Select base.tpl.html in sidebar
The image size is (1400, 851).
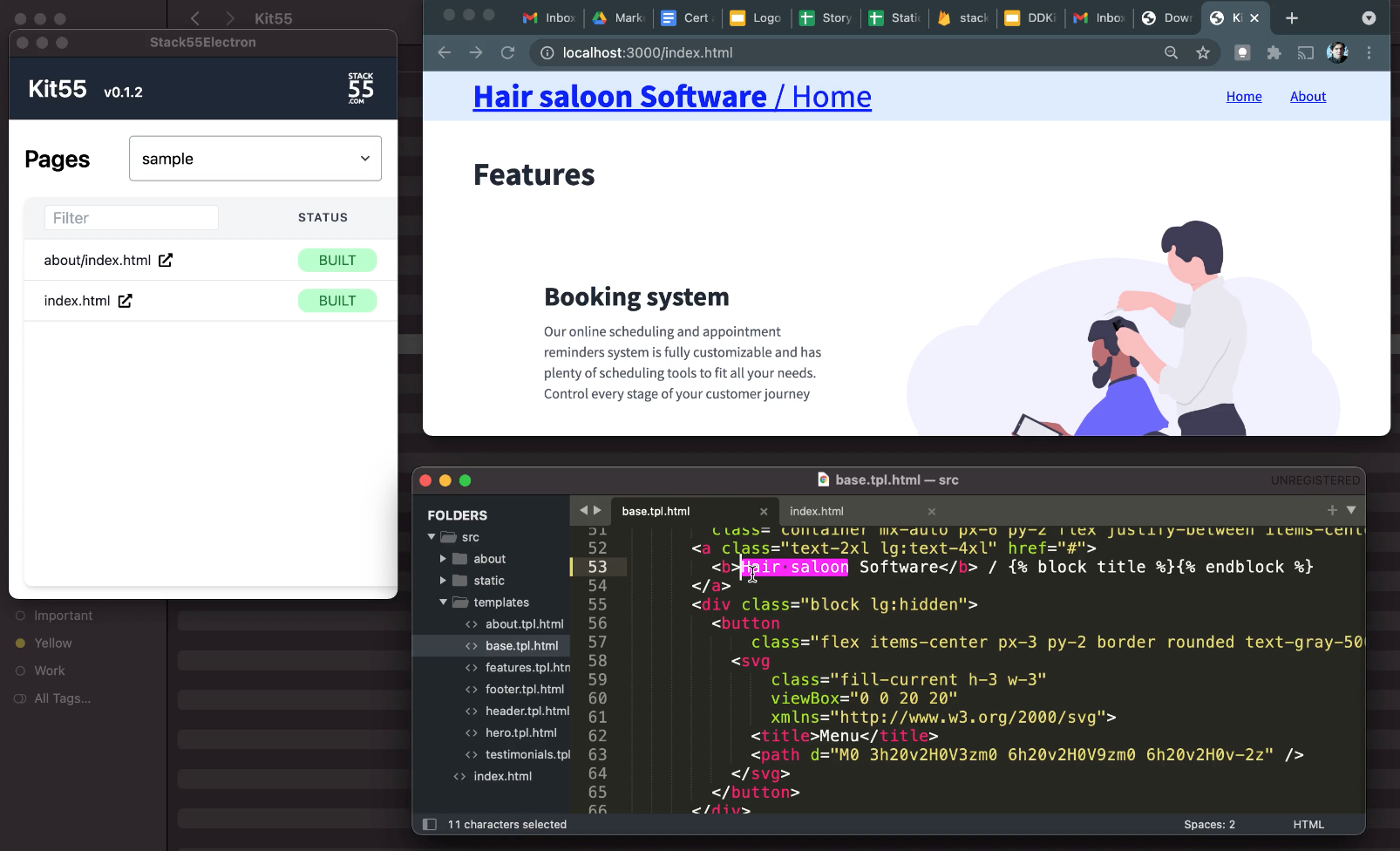[x=522, y=646]
